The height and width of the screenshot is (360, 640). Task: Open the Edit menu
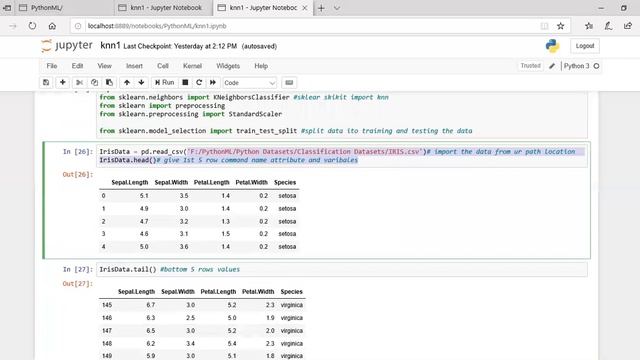(x=77, y=66)
